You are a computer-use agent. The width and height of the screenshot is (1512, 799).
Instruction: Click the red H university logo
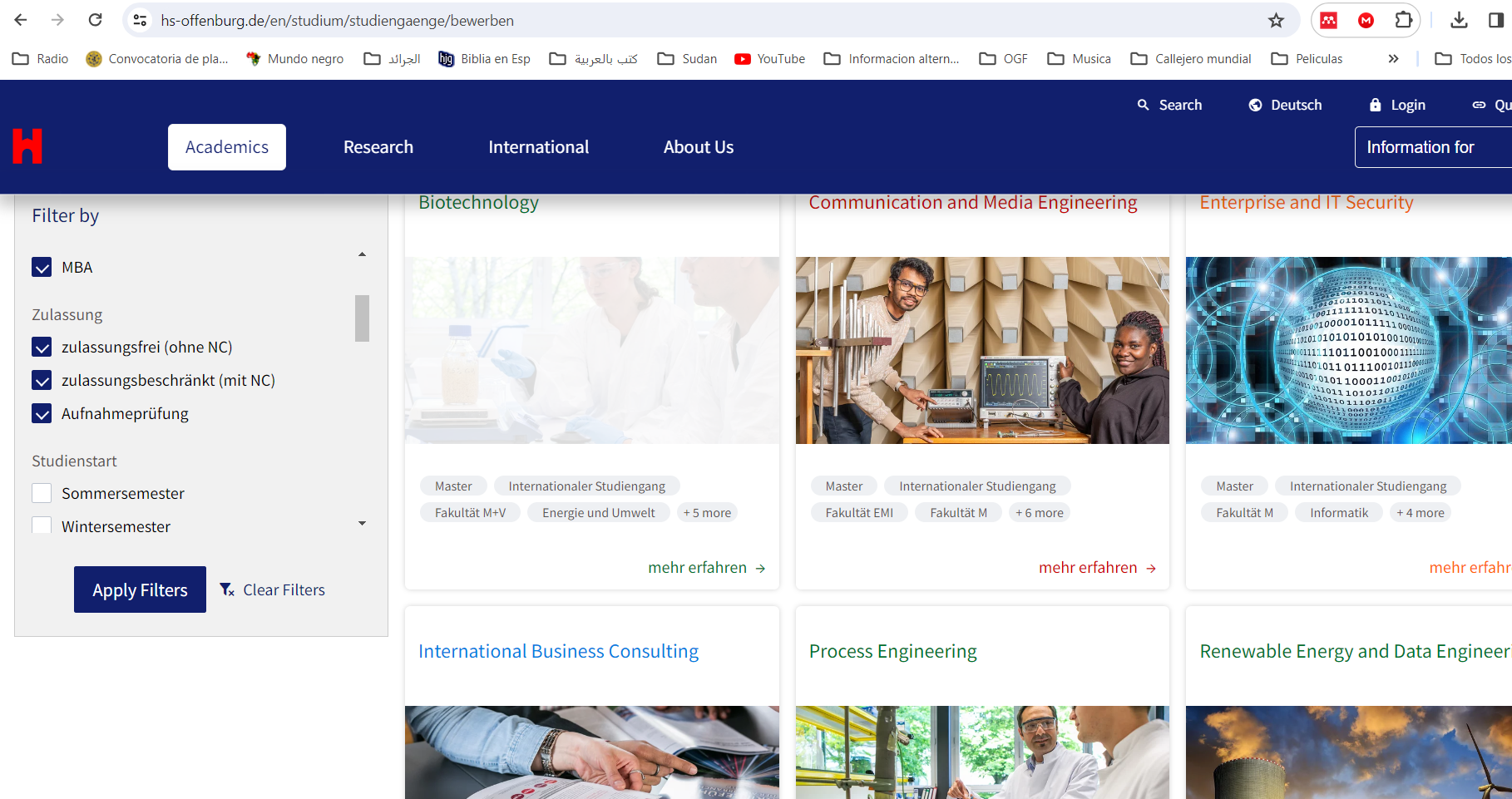(x=27, y=146)
